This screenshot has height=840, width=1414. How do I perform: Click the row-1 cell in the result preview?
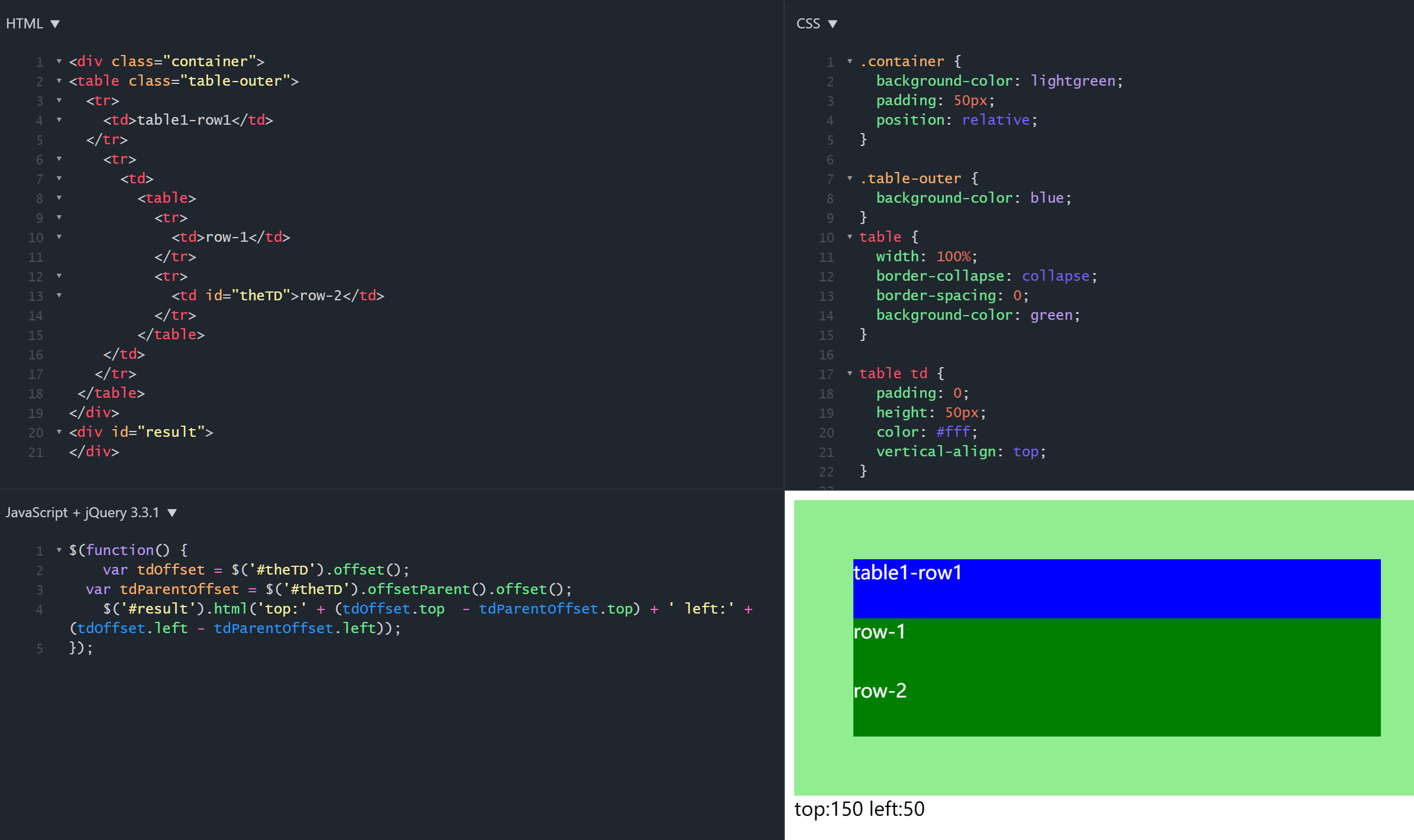1117,648
